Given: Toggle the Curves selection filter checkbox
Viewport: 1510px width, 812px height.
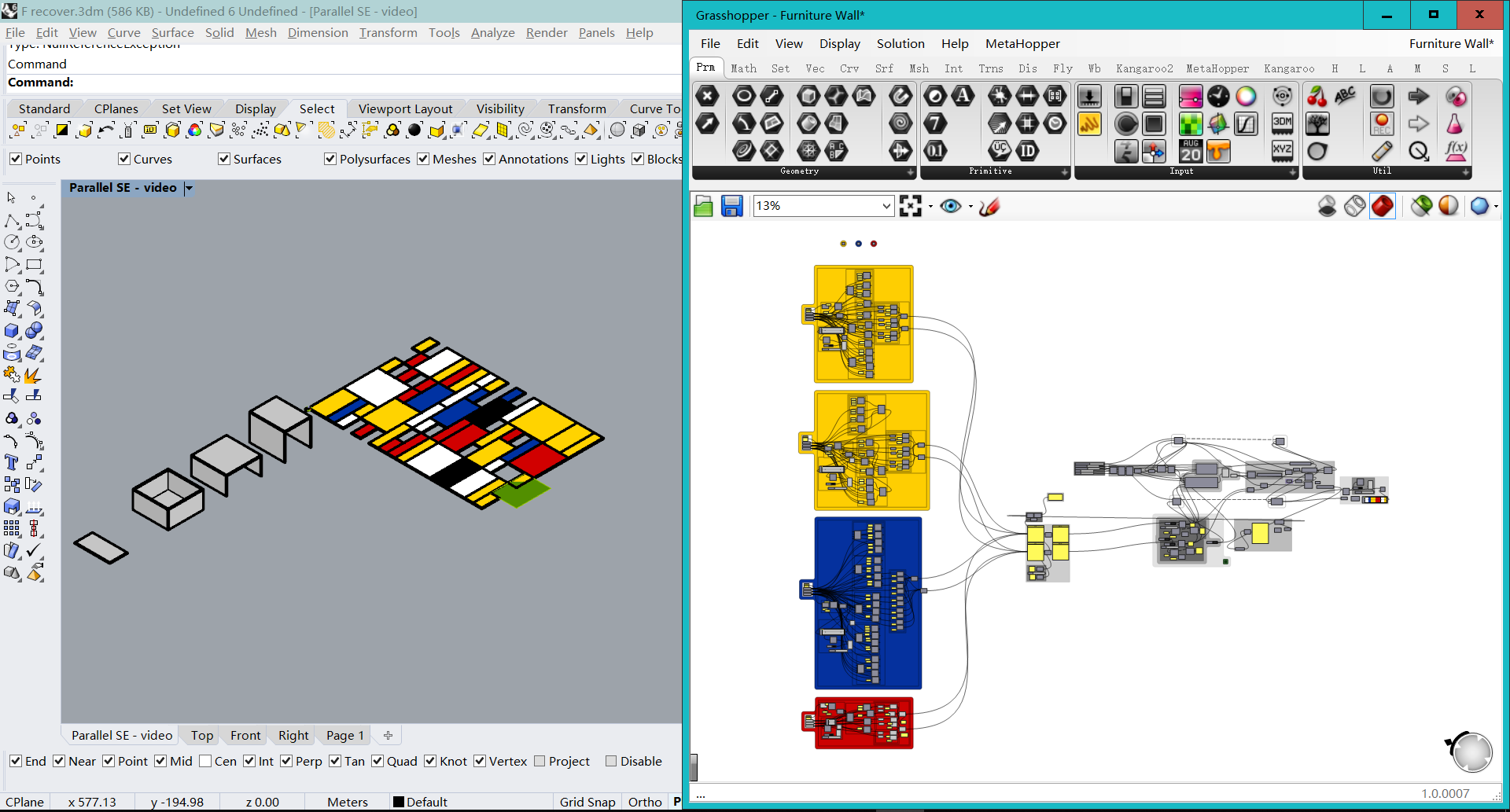Looking at the screenshot, I should (124, 159).
